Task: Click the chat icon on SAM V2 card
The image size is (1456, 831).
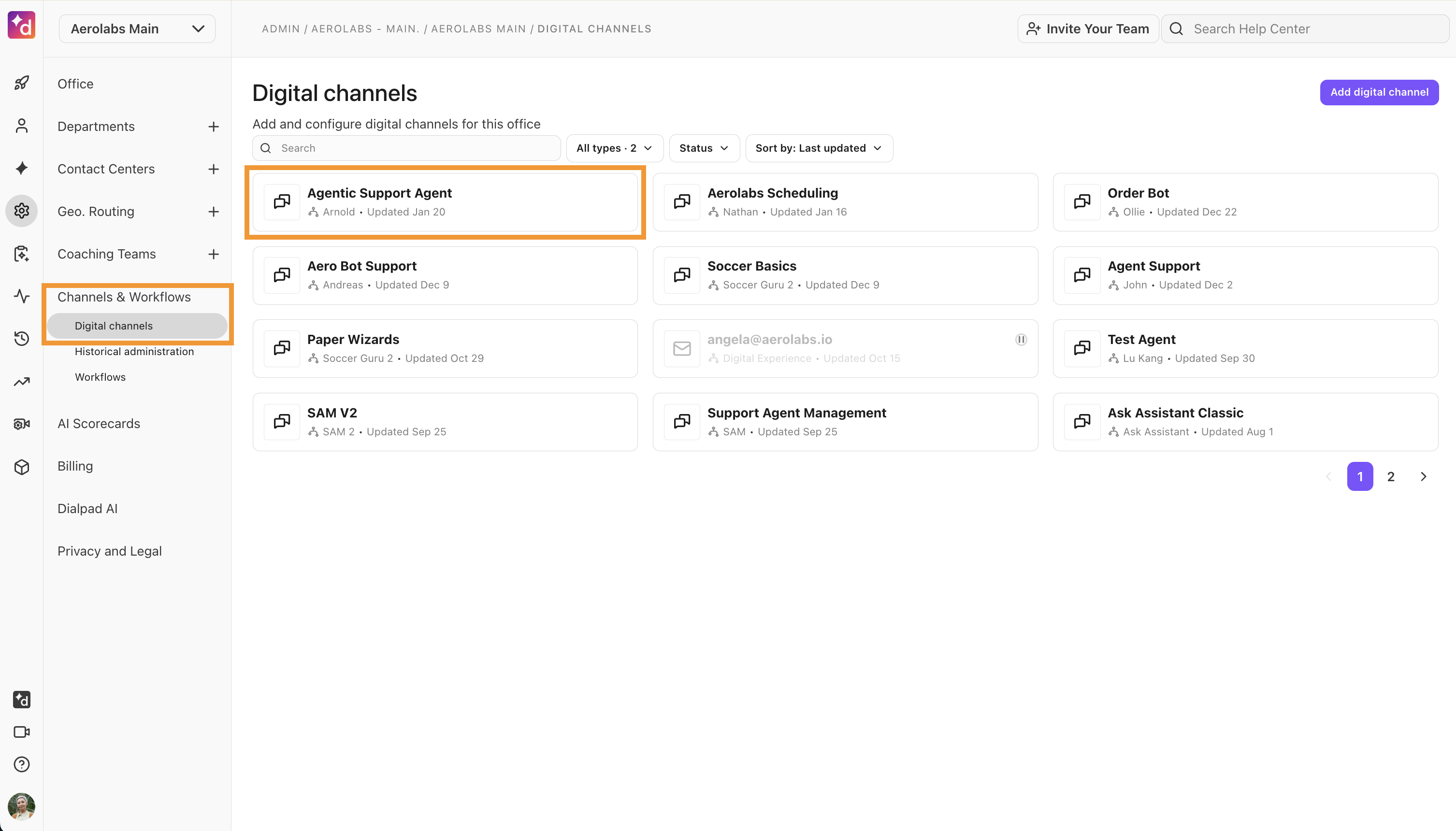Action: point(282,422)
